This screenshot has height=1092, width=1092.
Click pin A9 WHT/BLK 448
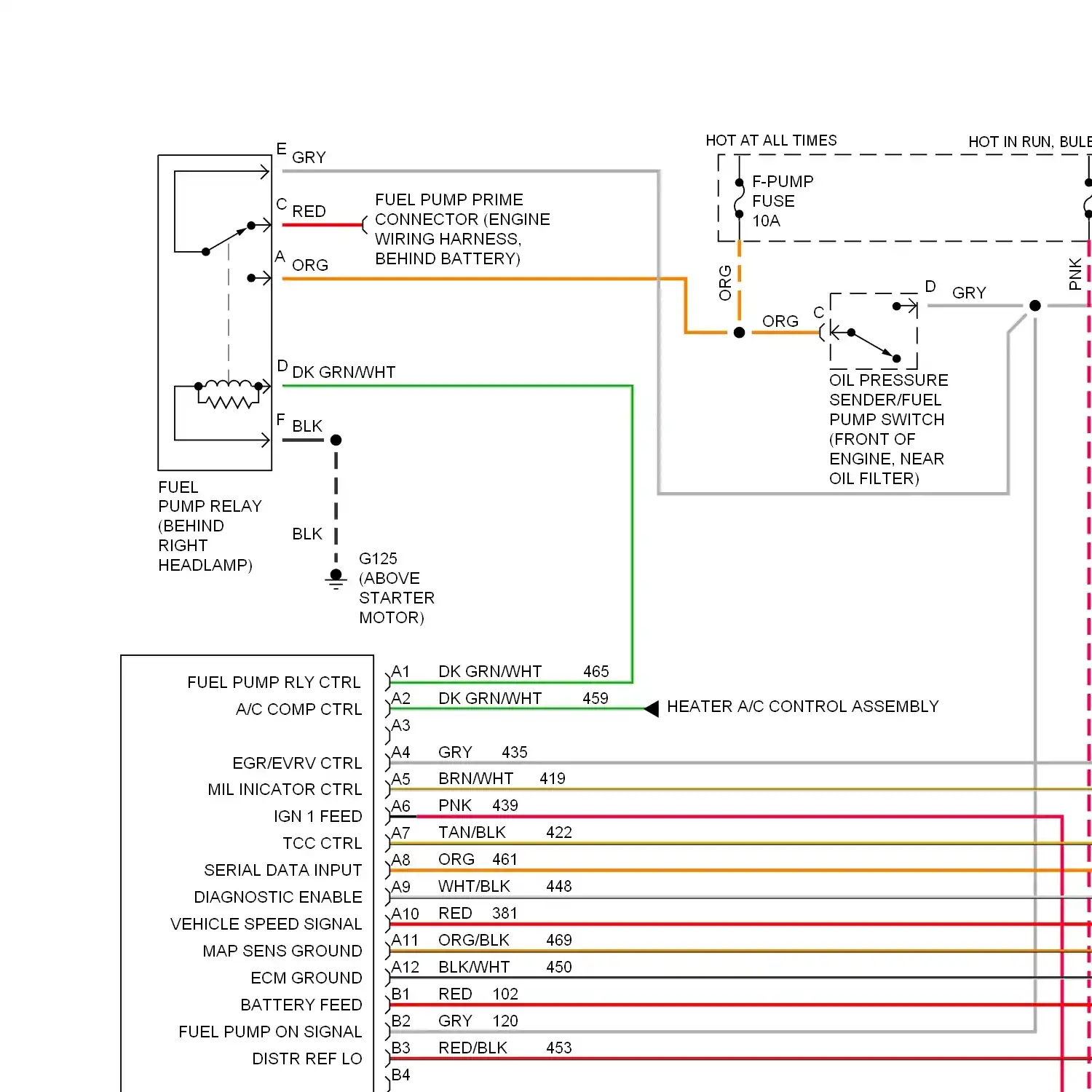(482, 886)
